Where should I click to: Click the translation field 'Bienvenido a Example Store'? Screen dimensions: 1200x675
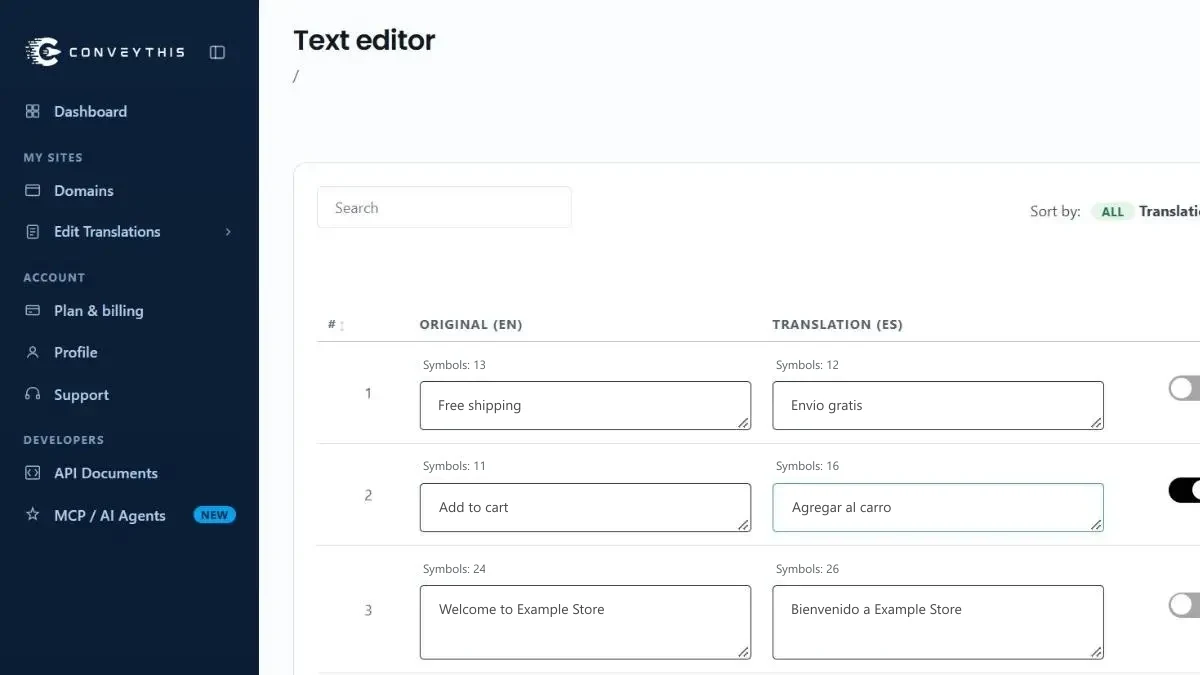pyautogui.click(x=938, y=622)
